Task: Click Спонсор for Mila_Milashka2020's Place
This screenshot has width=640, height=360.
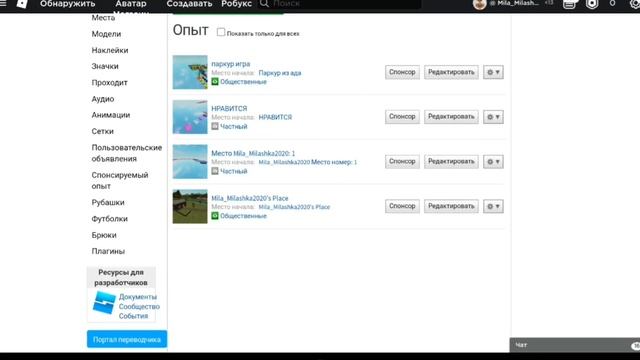Action: click(402, 206)
